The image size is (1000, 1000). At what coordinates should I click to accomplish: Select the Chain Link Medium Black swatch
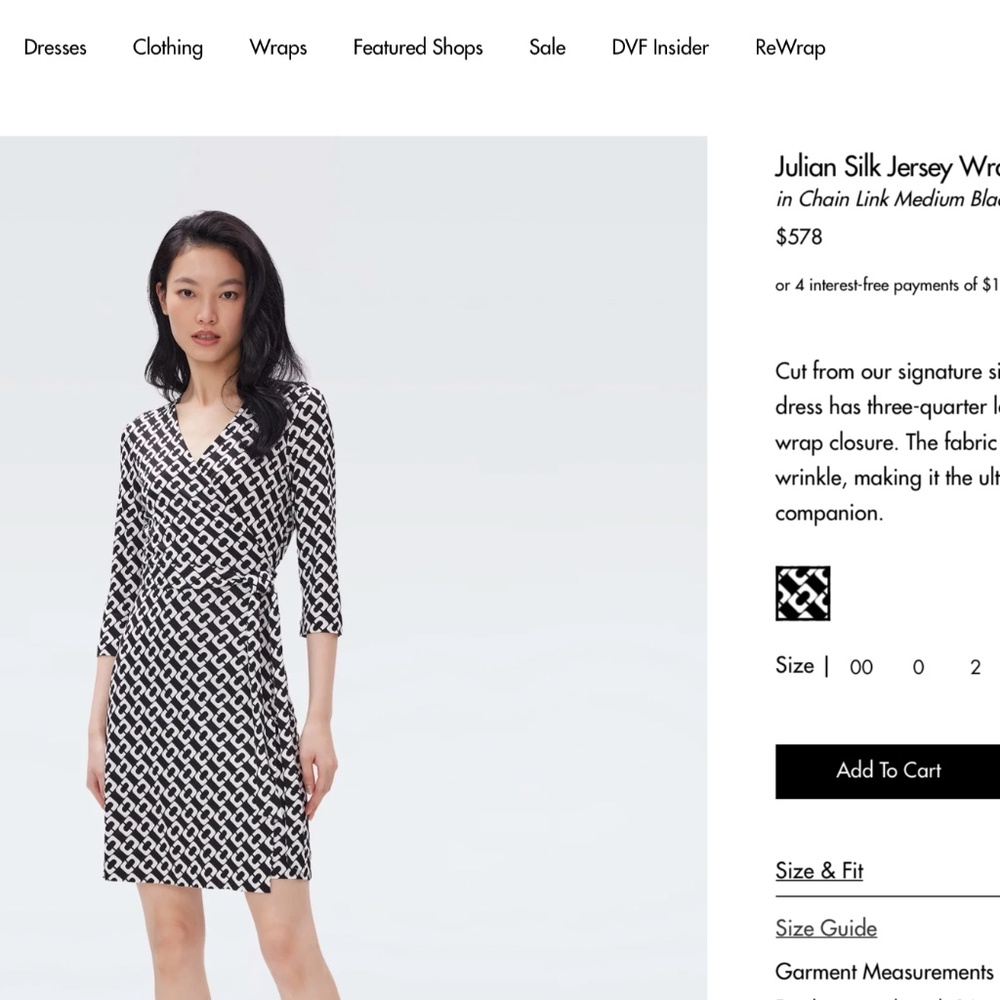[x=802, y=593]
